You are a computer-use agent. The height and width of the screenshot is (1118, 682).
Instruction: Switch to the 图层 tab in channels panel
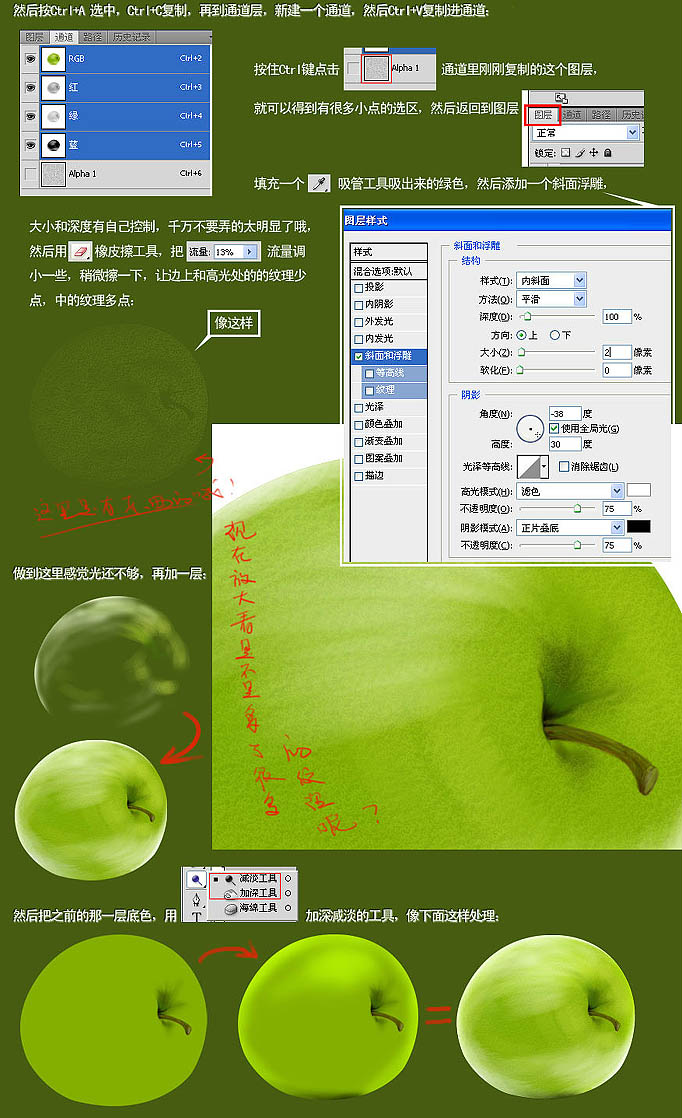(x=34, y=37)
